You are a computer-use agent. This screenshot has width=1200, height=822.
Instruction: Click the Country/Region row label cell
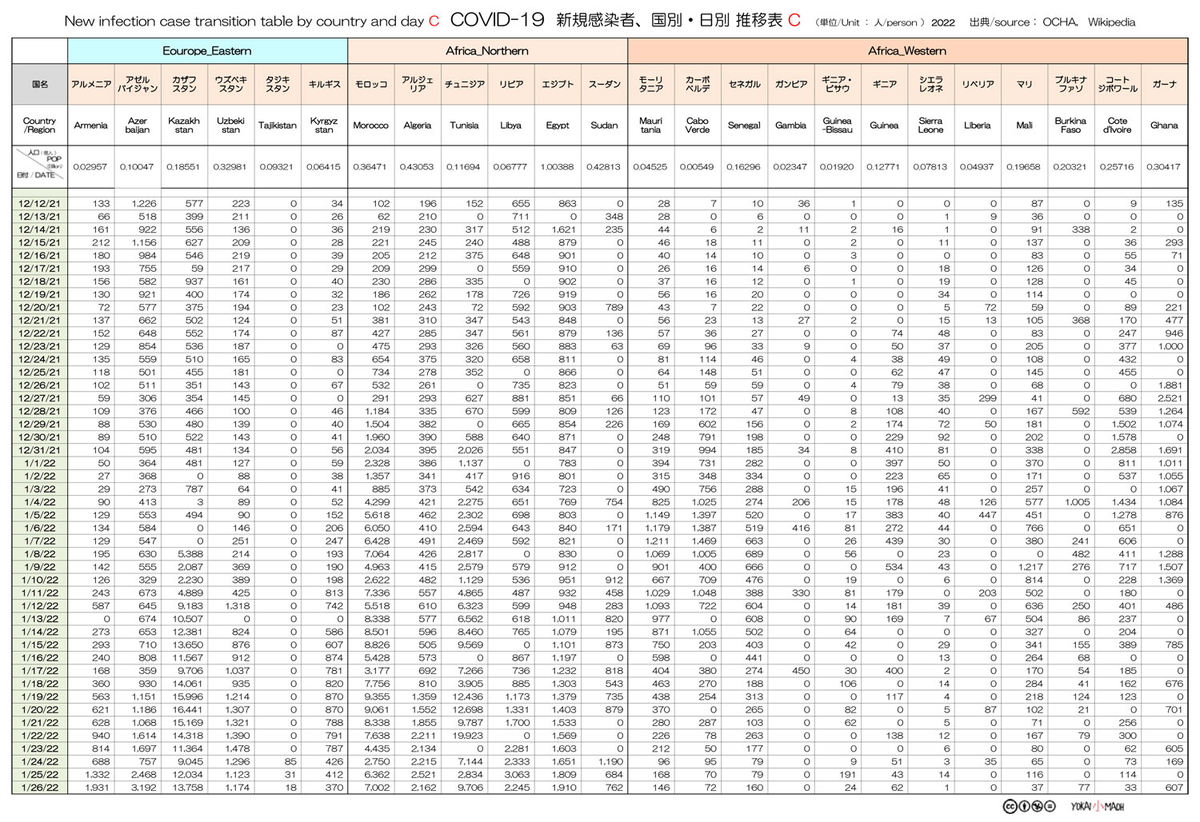tap(41, 125)
